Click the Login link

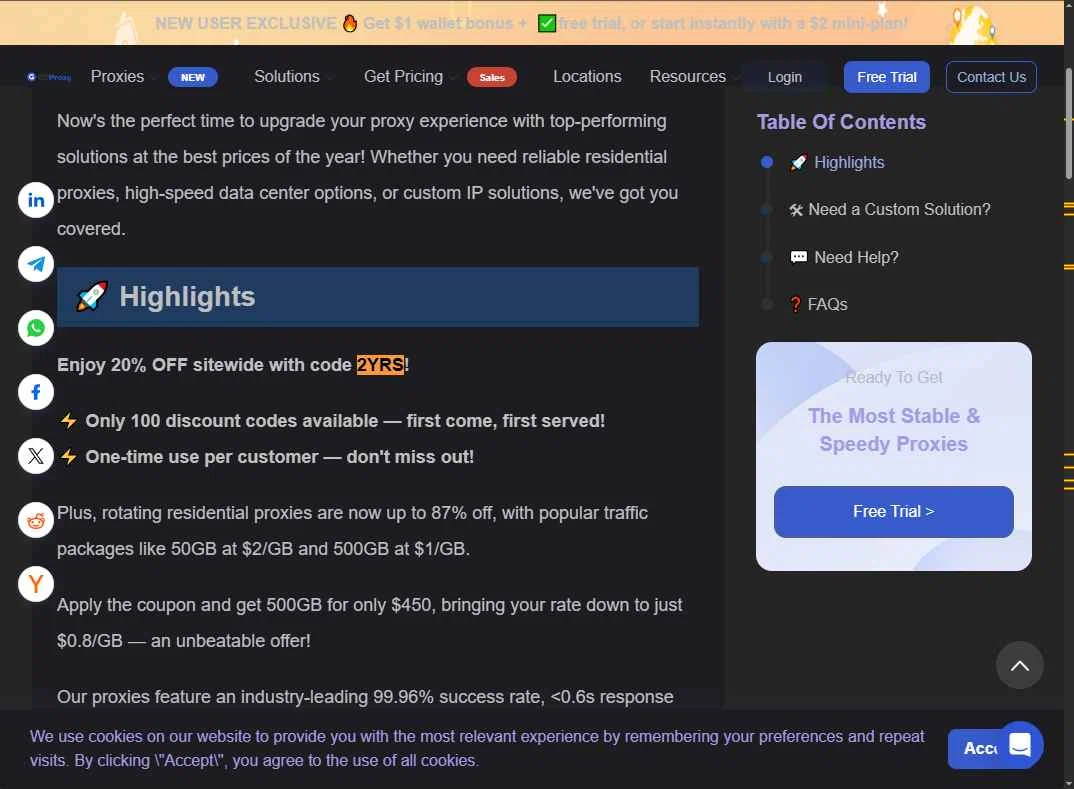(784, 77)
